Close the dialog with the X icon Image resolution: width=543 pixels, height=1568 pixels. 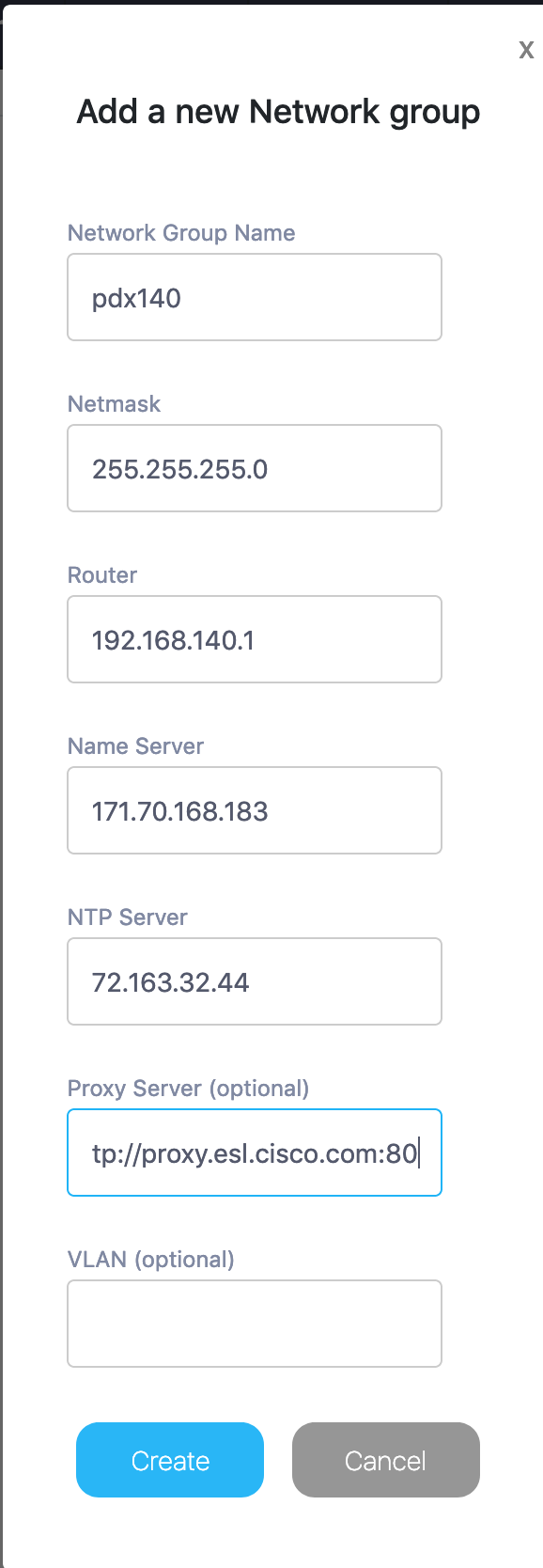(526, 50)
